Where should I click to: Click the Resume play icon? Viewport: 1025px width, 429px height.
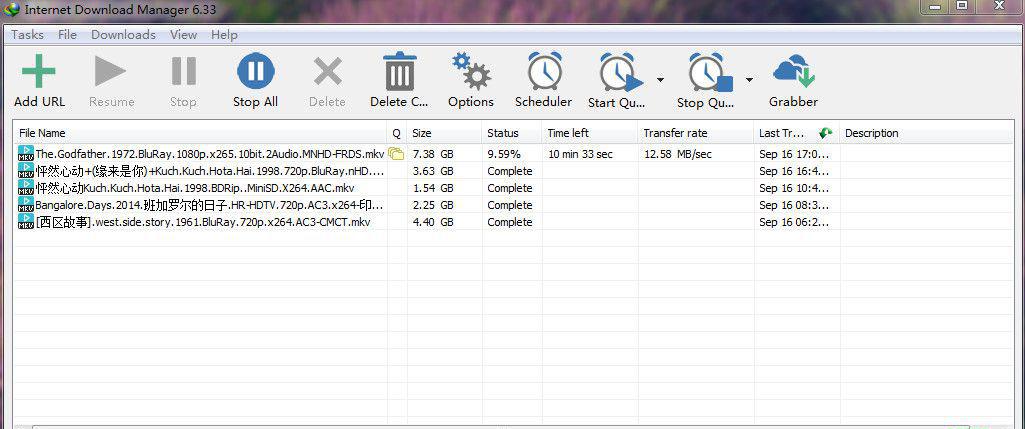(110, 71)
